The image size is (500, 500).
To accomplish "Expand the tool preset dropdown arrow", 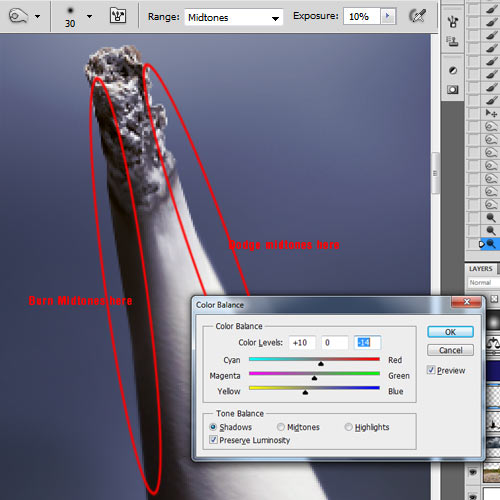I will click(x=37, y=16).
